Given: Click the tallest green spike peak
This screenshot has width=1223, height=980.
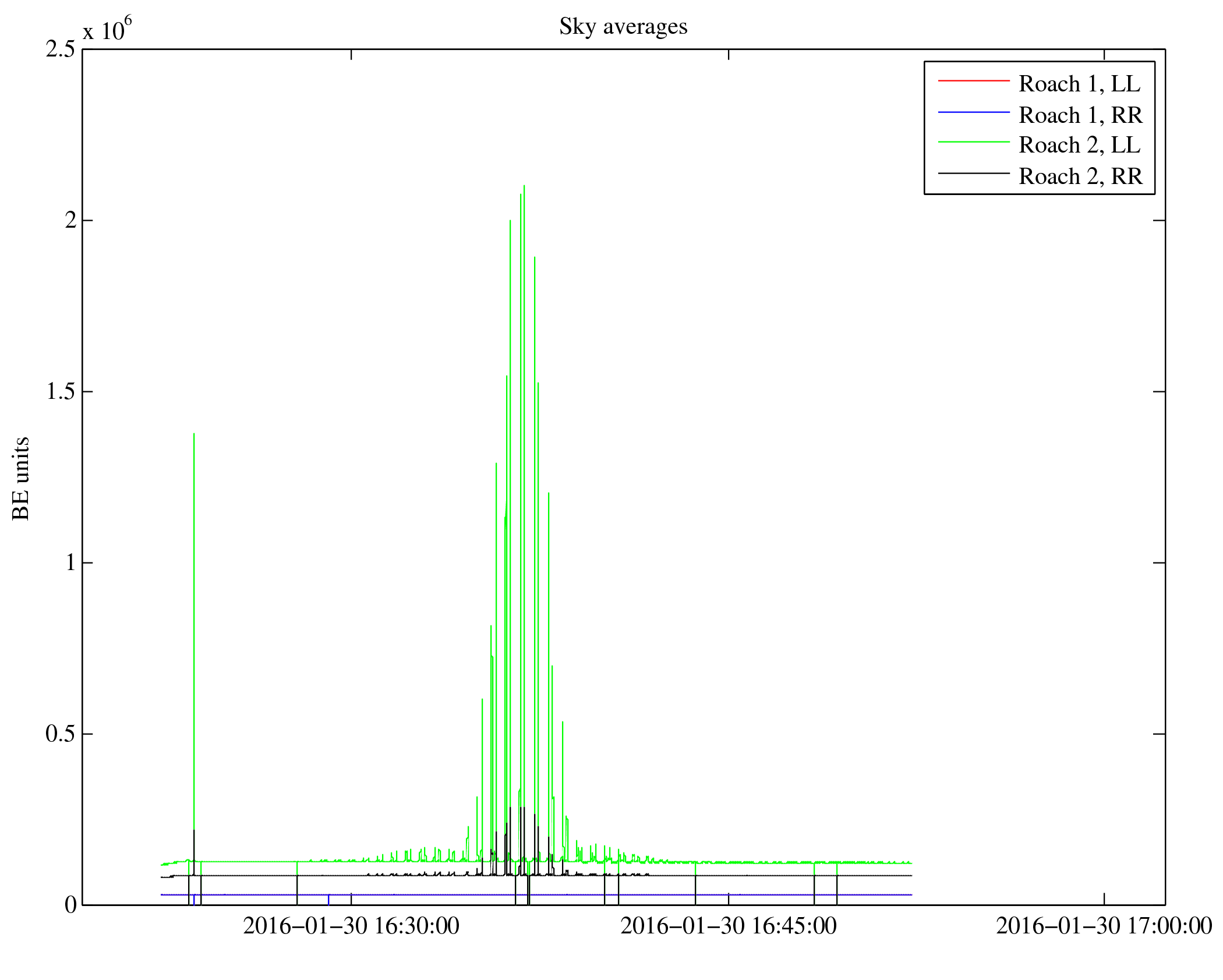Looking at the screenshot, I should tap(524, 186).
